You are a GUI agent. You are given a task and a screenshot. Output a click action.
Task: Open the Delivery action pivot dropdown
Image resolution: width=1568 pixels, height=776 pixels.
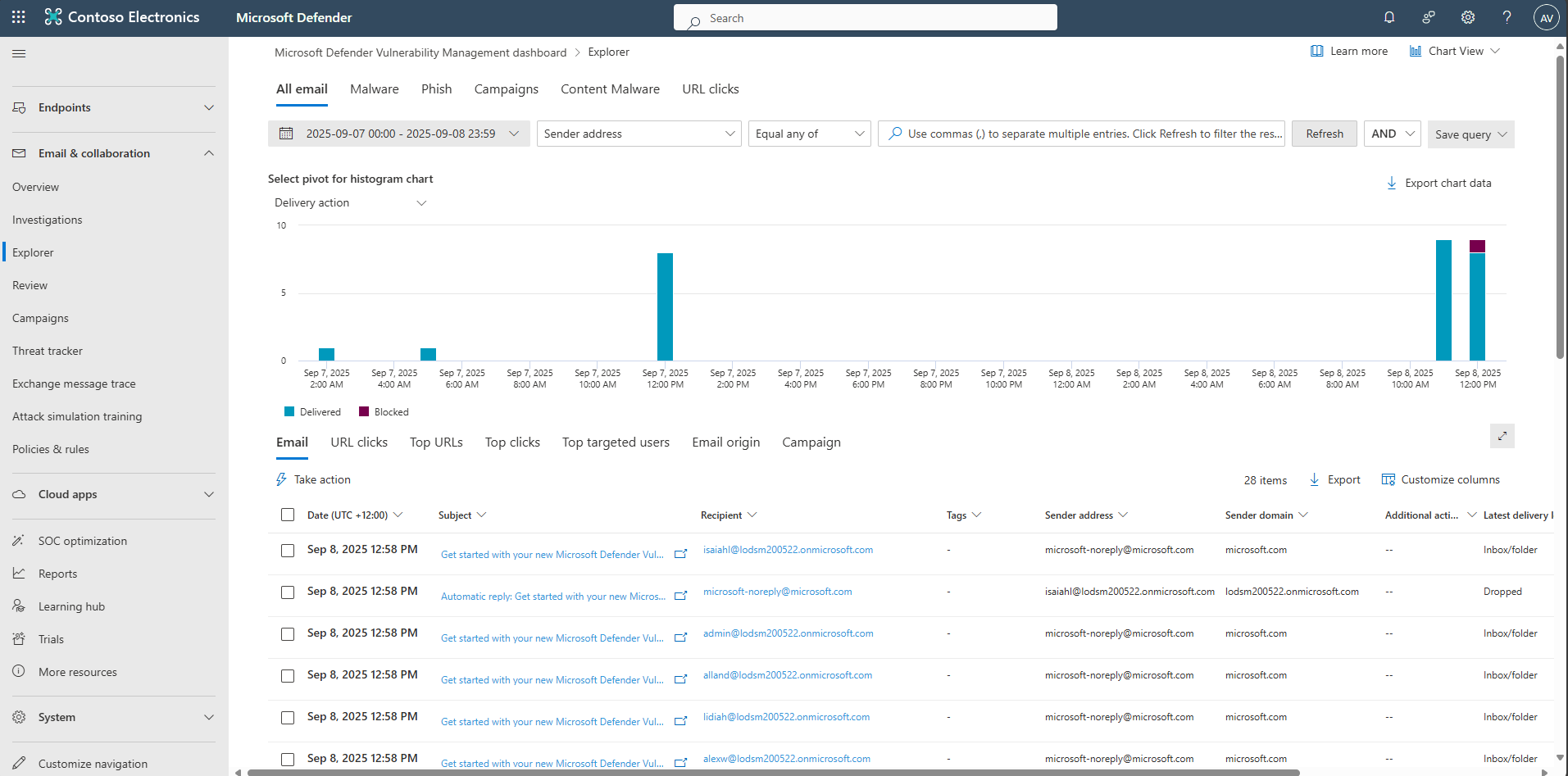(x=351, y=202)
